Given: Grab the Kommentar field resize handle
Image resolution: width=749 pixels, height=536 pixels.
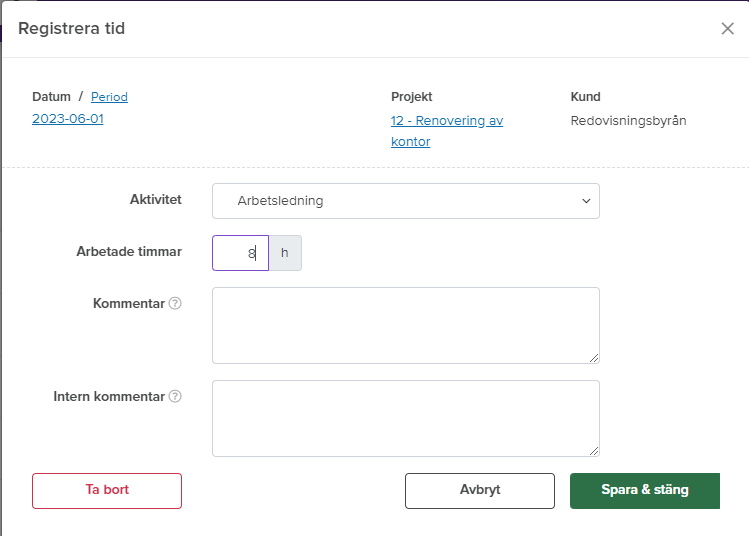Looking at the screenshot, I should click(x=594, y=358).
